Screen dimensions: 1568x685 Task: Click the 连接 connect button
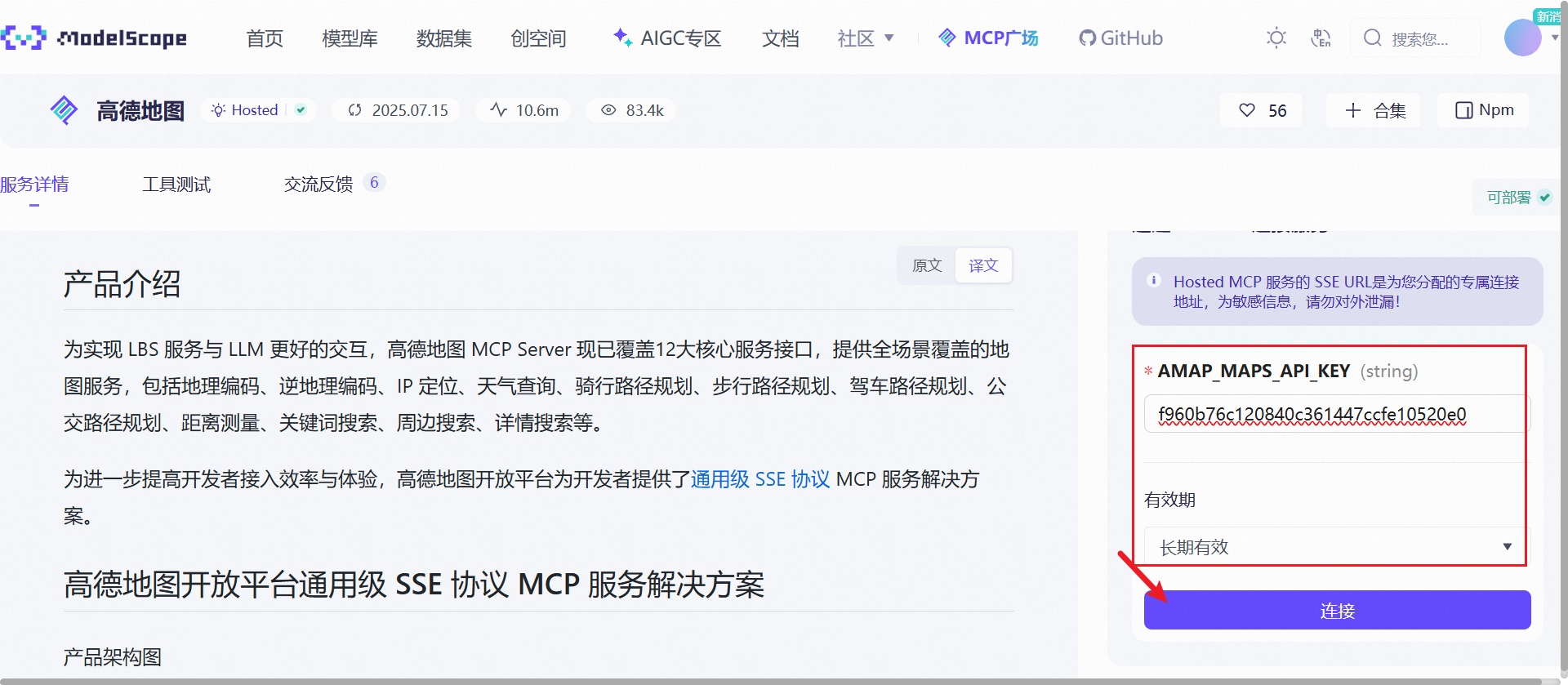point(1337,610)
